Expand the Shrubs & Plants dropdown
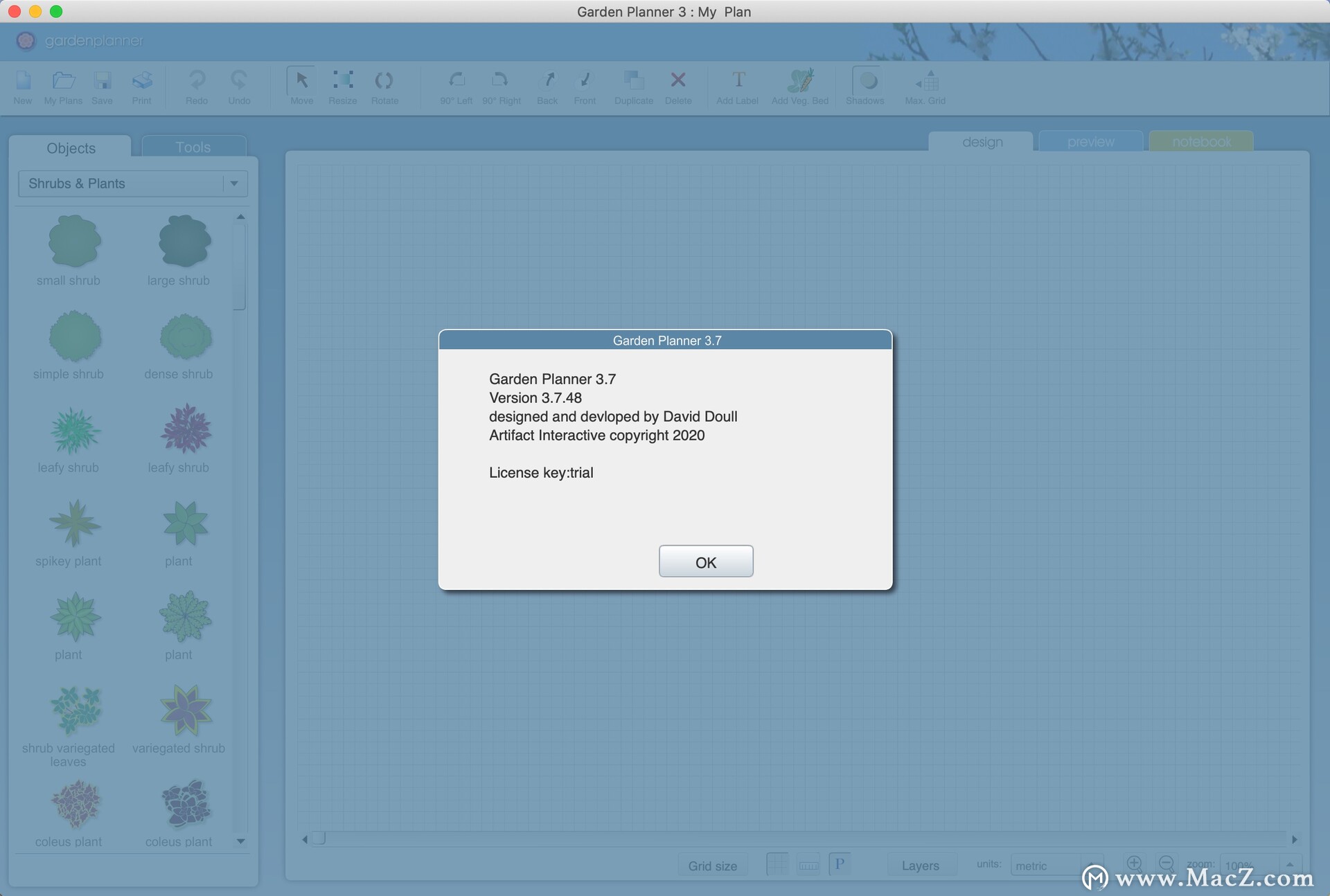This screenshot has height=896, width=1330. click(x=235, y=183)
